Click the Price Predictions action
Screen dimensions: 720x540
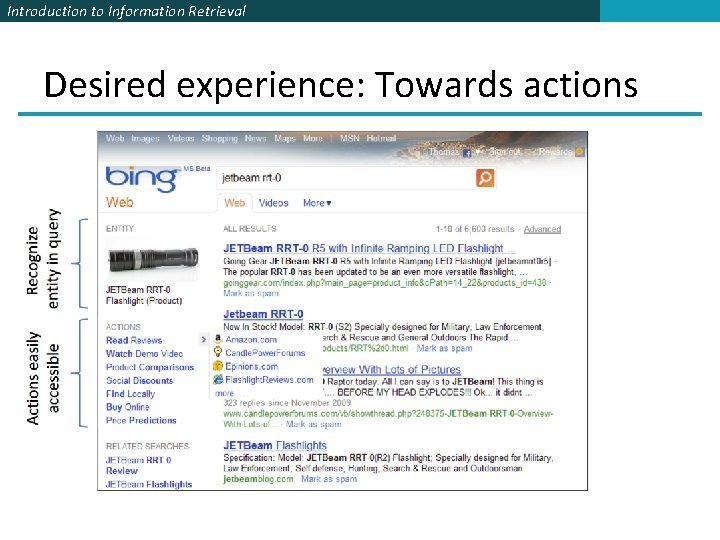coord(141,421)
